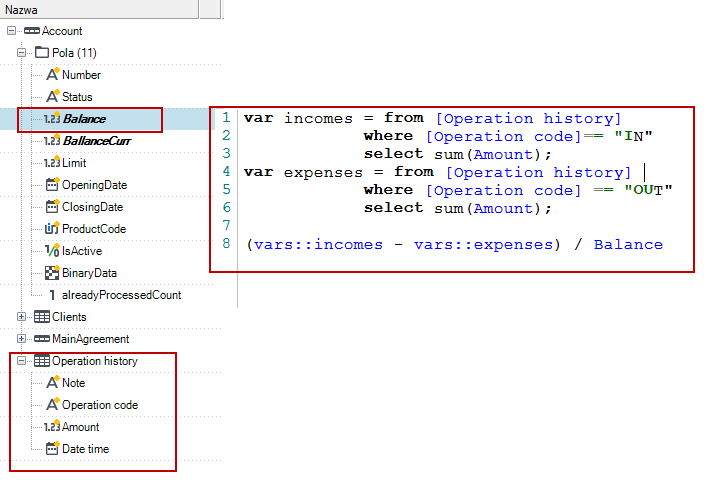Screen dimensions: 727x503
Task: Click "var expenses" on code line 4
Action: [303, 172]
